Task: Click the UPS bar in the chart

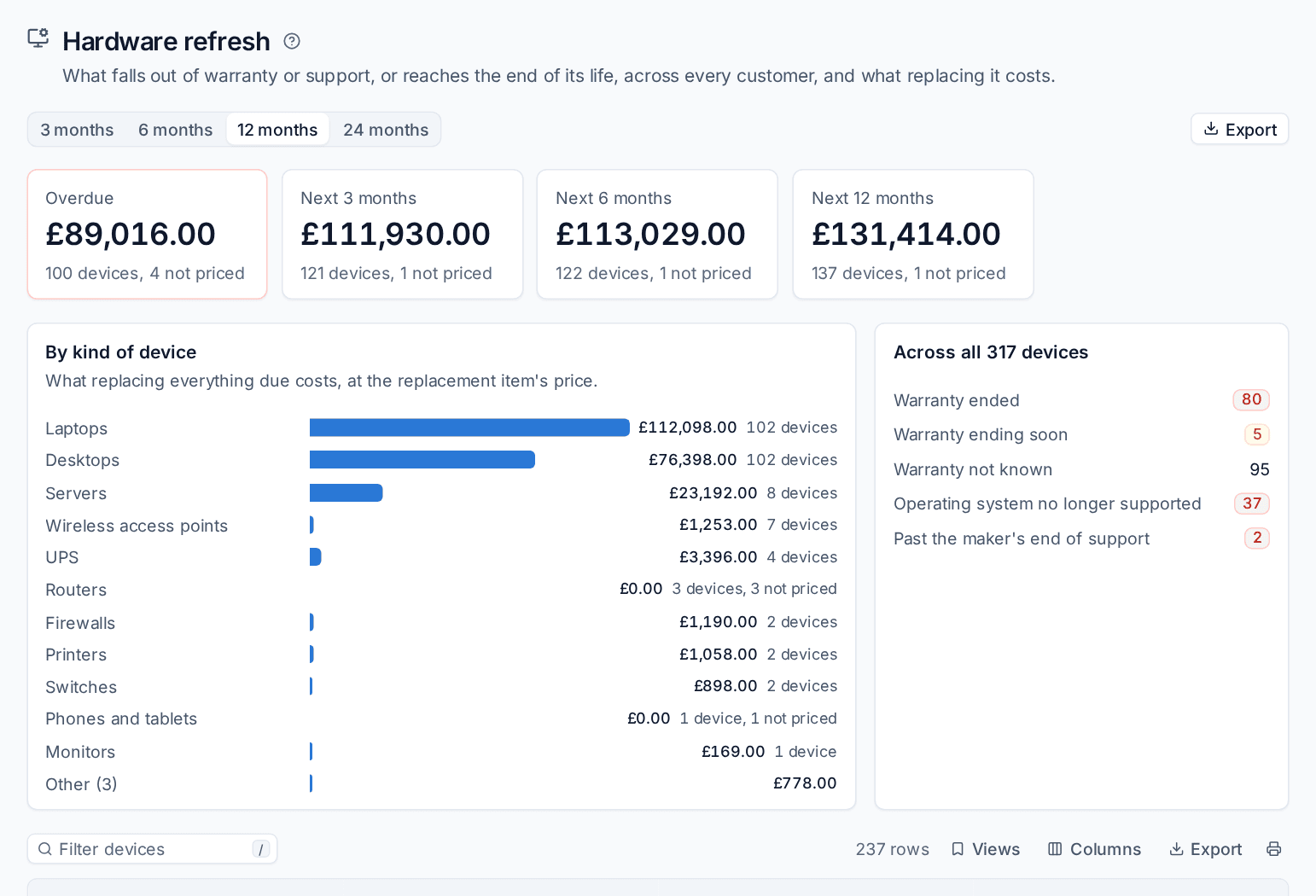Action: tap(316, 557)
